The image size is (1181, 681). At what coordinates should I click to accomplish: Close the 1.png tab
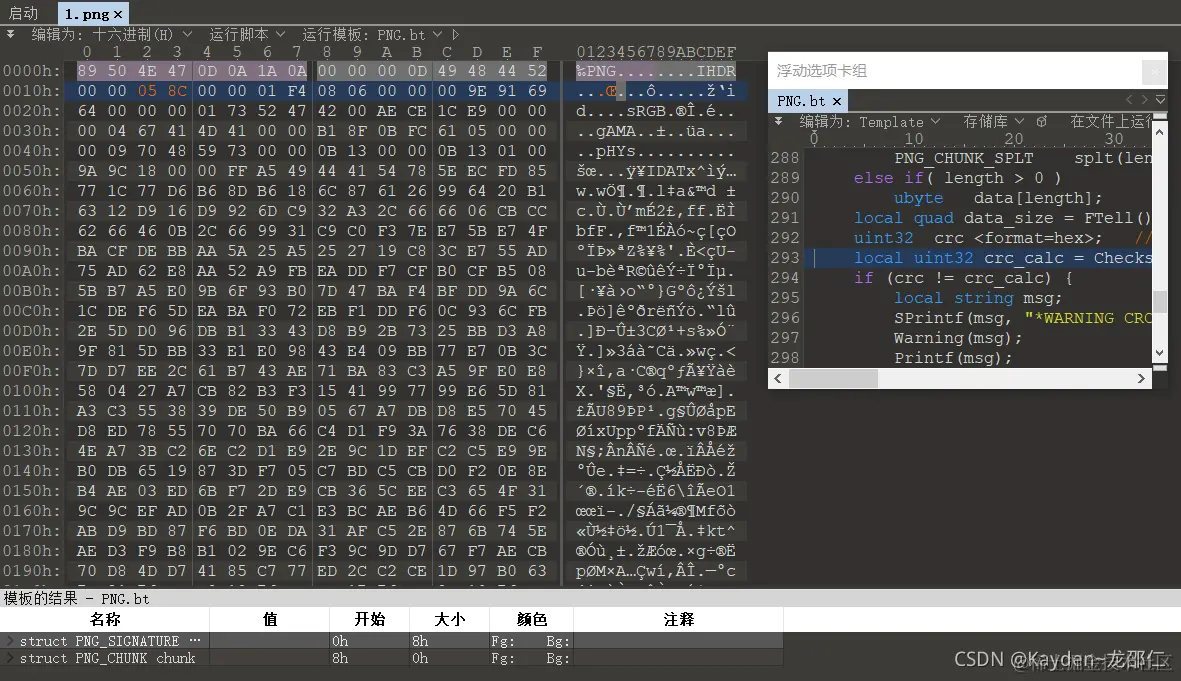[x=118, y=14]
